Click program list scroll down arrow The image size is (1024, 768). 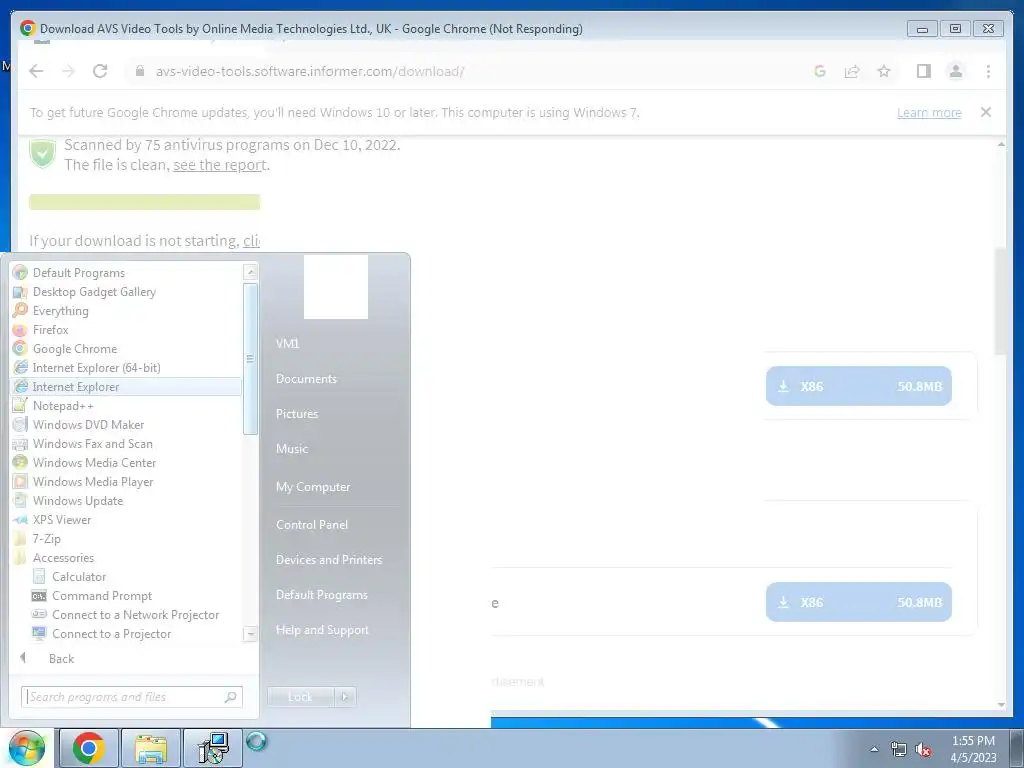pos(250,633)
